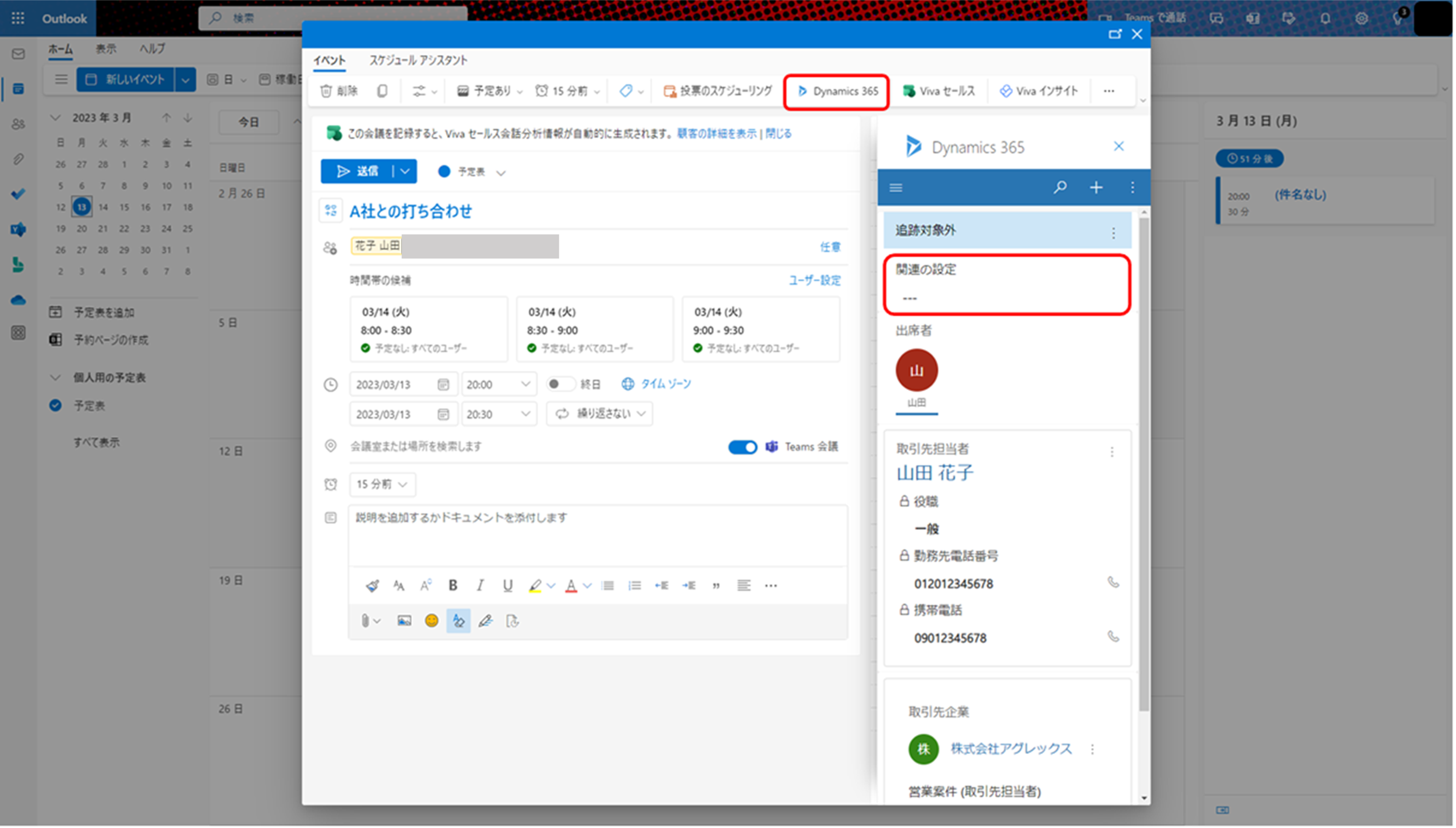The width and height of the screenshot is (1456, 828).
Task: Open the To Do checkmark in sidebar
Action: click(x=18, y=194)
